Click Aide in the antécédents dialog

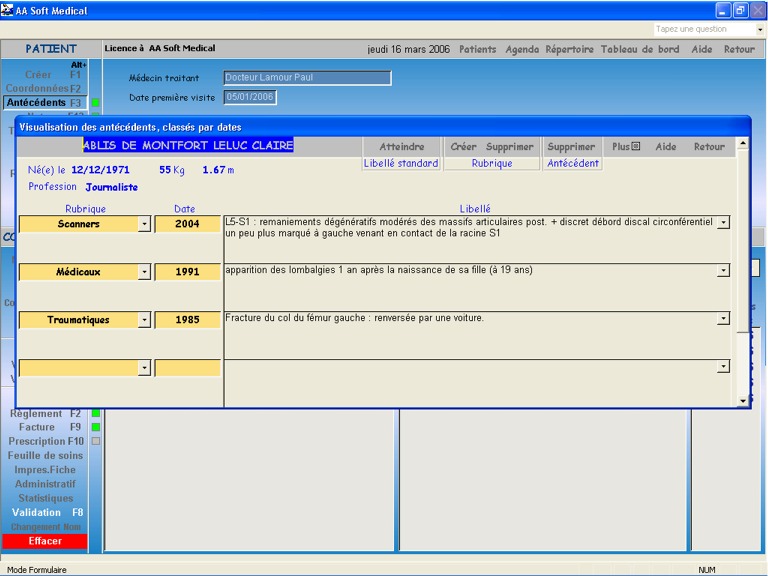pos(666,146)
